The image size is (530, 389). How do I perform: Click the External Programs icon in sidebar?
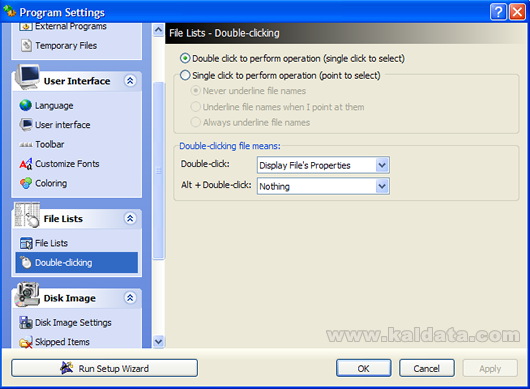pos(26,26)
